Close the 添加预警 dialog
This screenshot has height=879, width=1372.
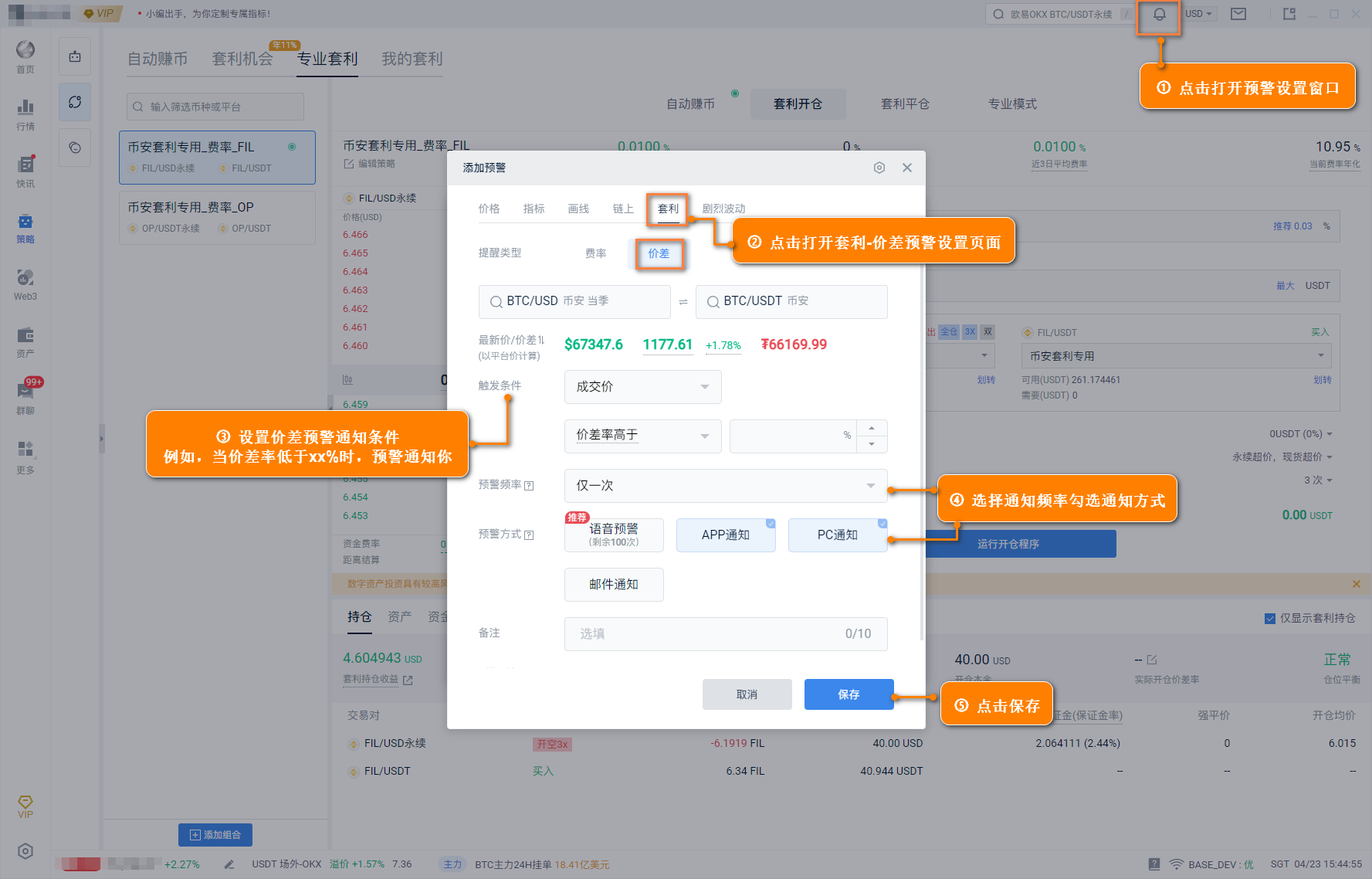pos(907,168)
